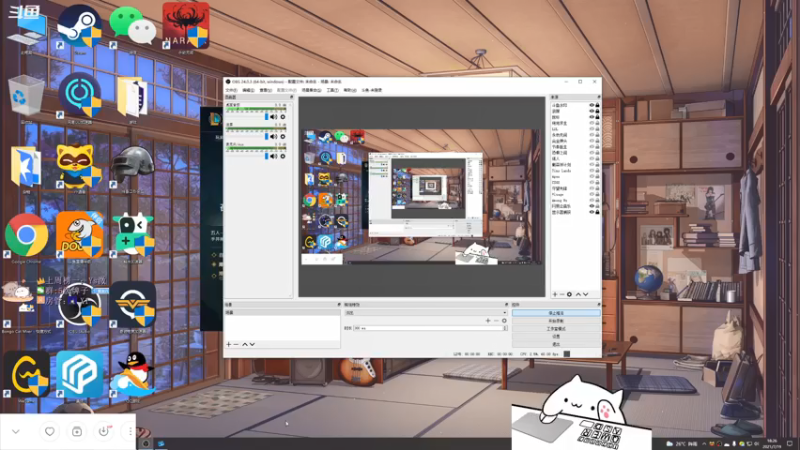This screenshot has width=800, height=450.
Task: Click heart icon in bottom-left widget
Action: [x=49, y=432]
